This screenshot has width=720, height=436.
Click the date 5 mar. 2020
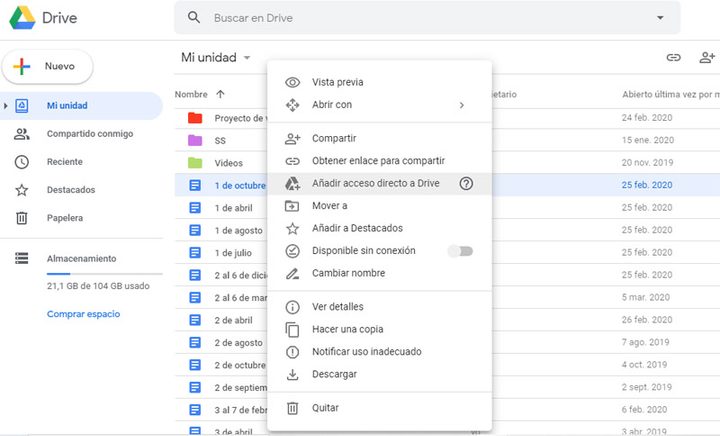[x=646, y=297]
